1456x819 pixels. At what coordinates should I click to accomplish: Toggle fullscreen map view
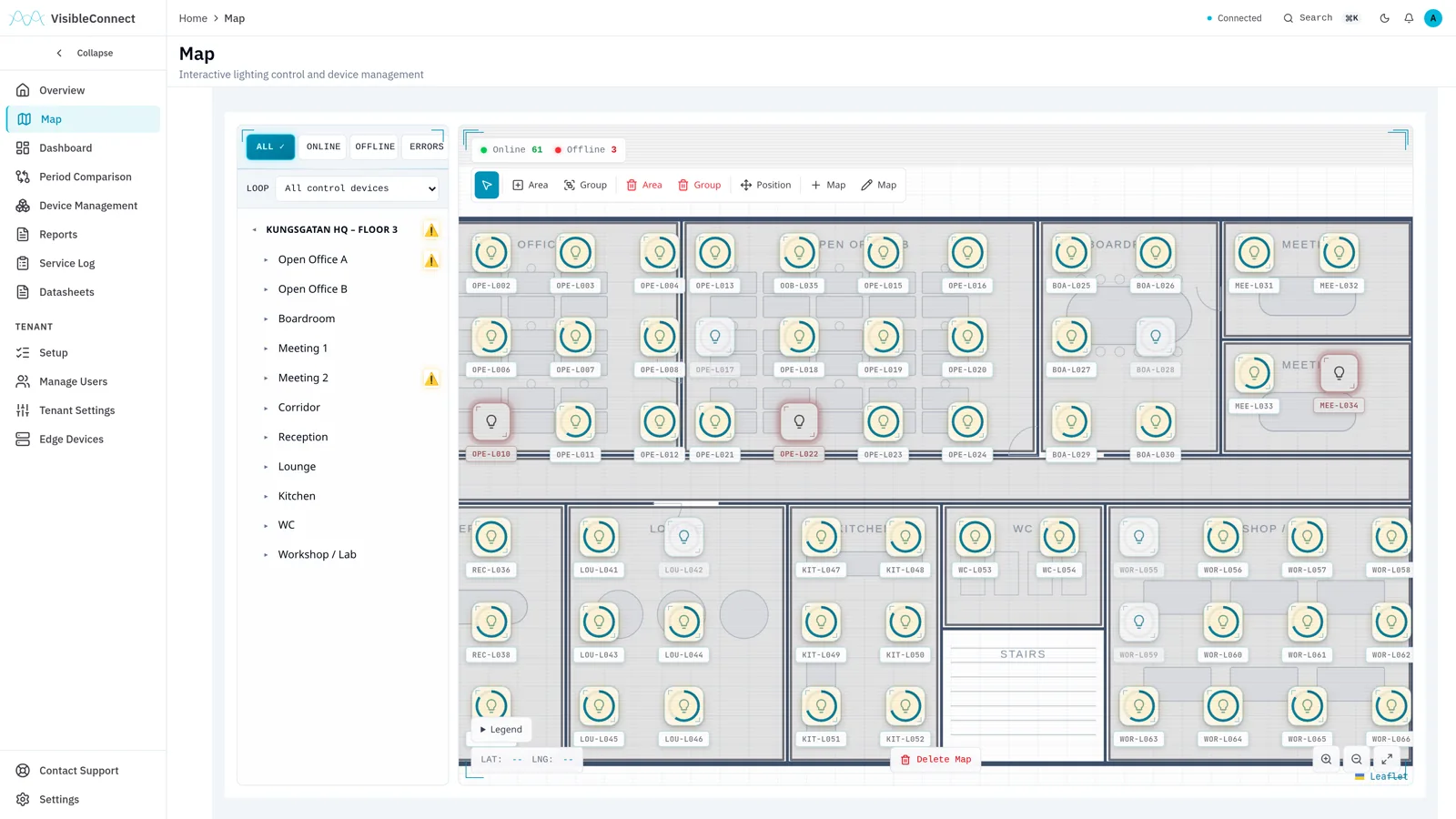pyautogui.click(x=1387, y=759)
